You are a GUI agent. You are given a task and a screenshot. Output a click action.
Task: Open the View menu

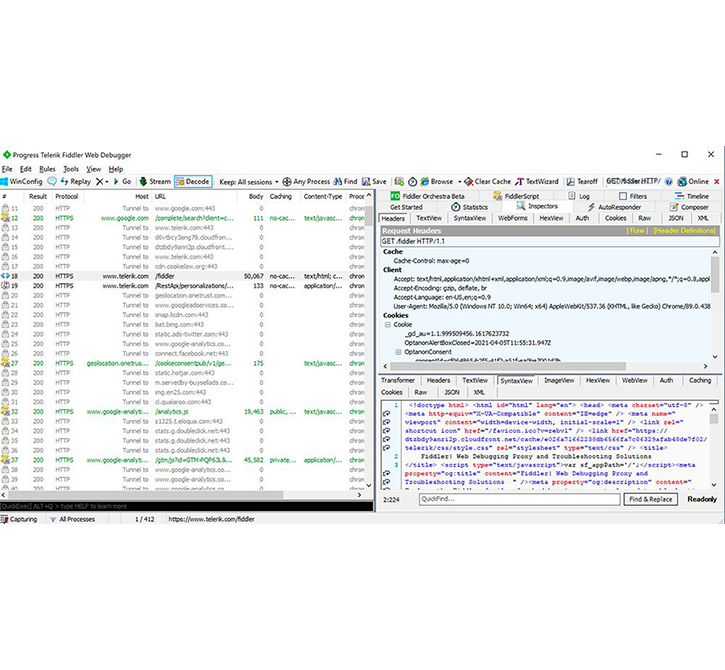tap(93, 169)
